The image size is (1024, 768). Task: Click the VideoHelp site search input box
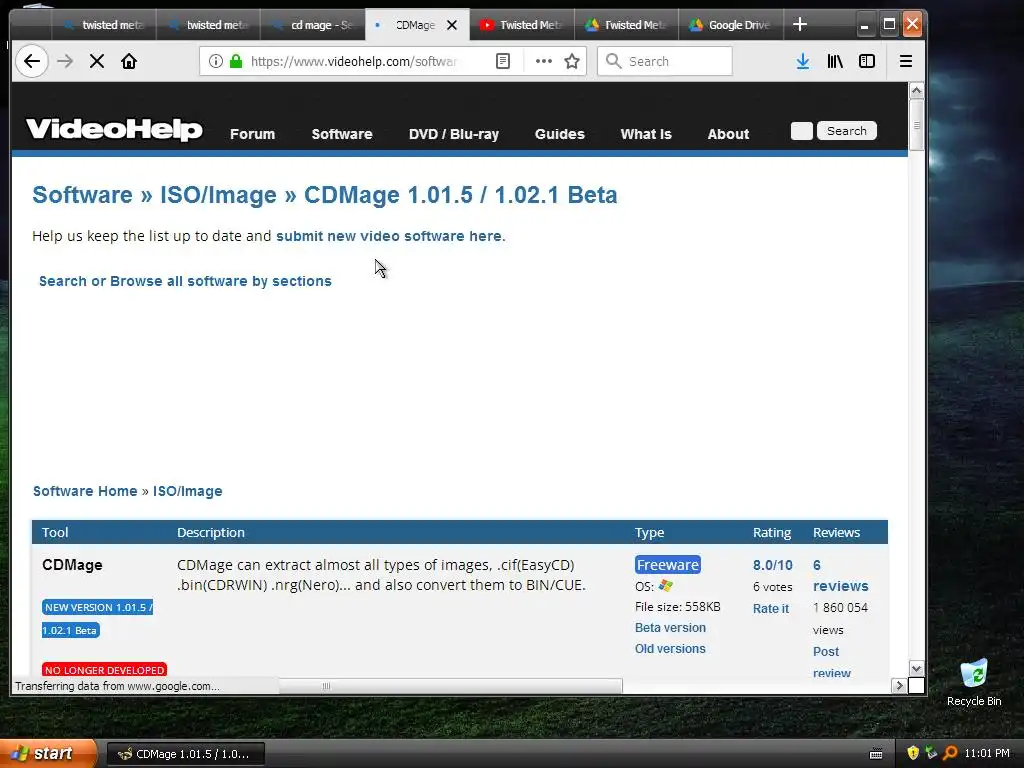[801, 131]
